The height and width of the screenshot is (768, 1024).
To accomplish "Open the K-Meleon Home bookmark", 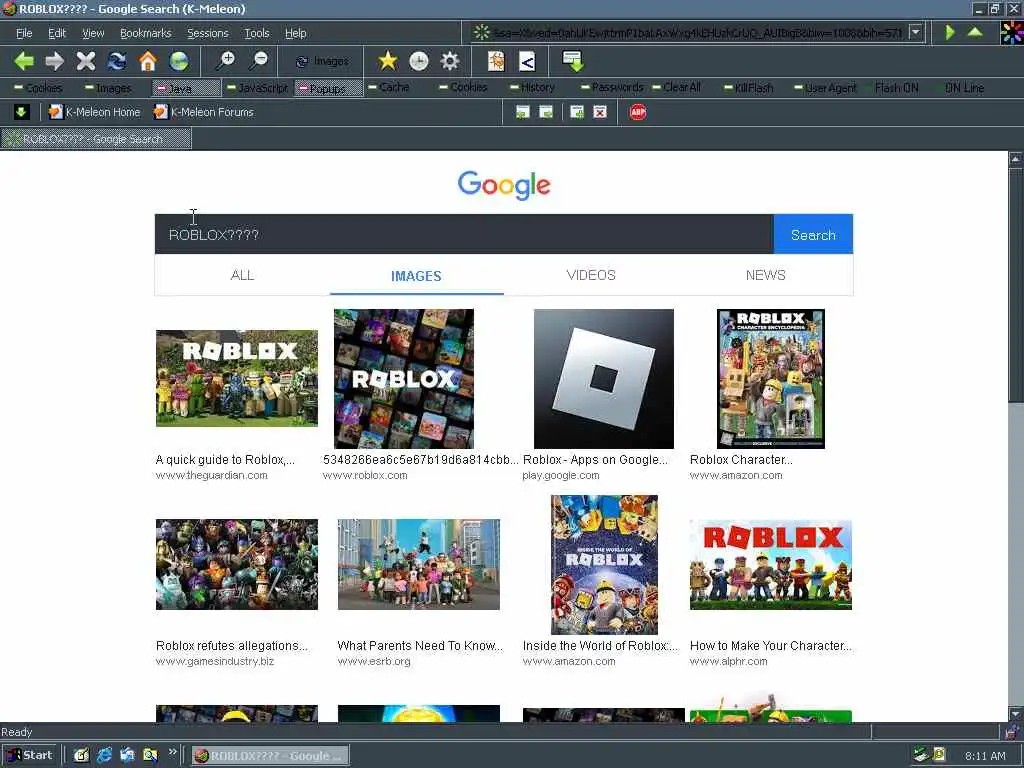I will coord(95,112).
